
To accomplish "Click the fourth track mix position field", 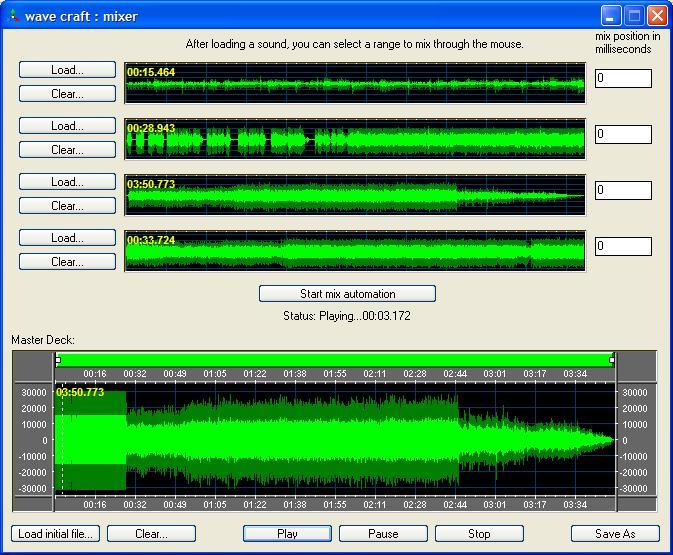I will pos(623,247).
